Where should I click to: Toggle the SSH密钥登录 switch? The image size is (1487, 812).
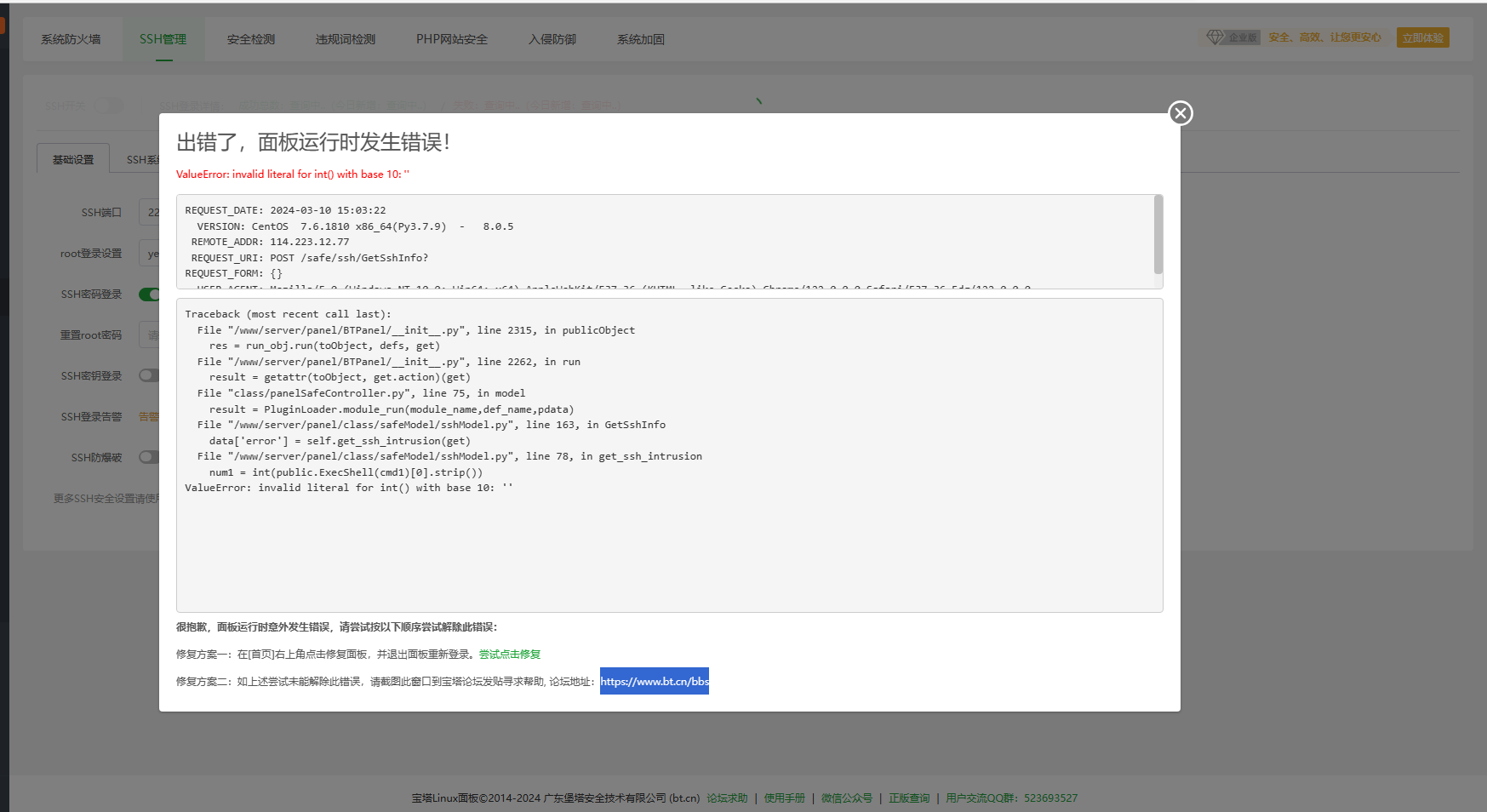pos(150,375)
